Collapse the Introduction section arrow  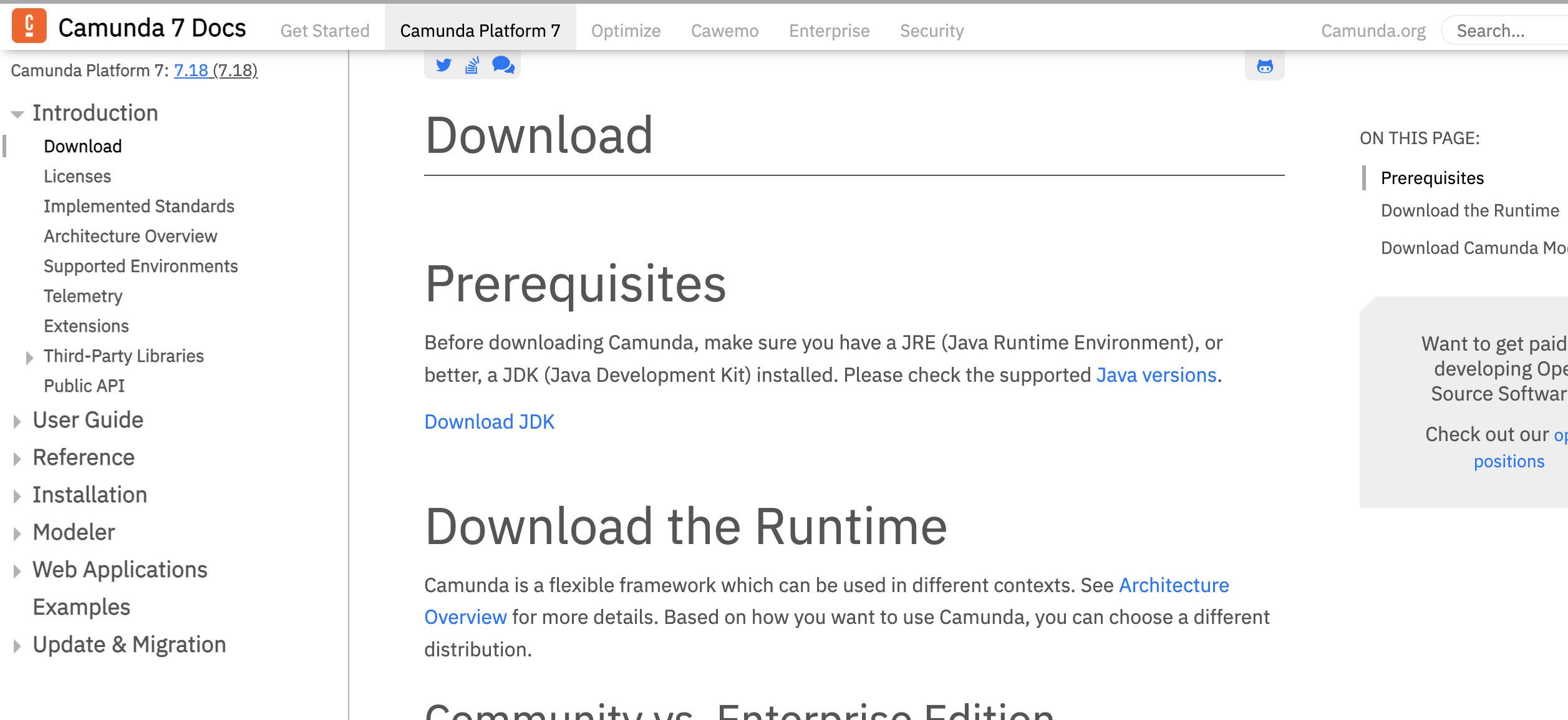click(17, 114)
